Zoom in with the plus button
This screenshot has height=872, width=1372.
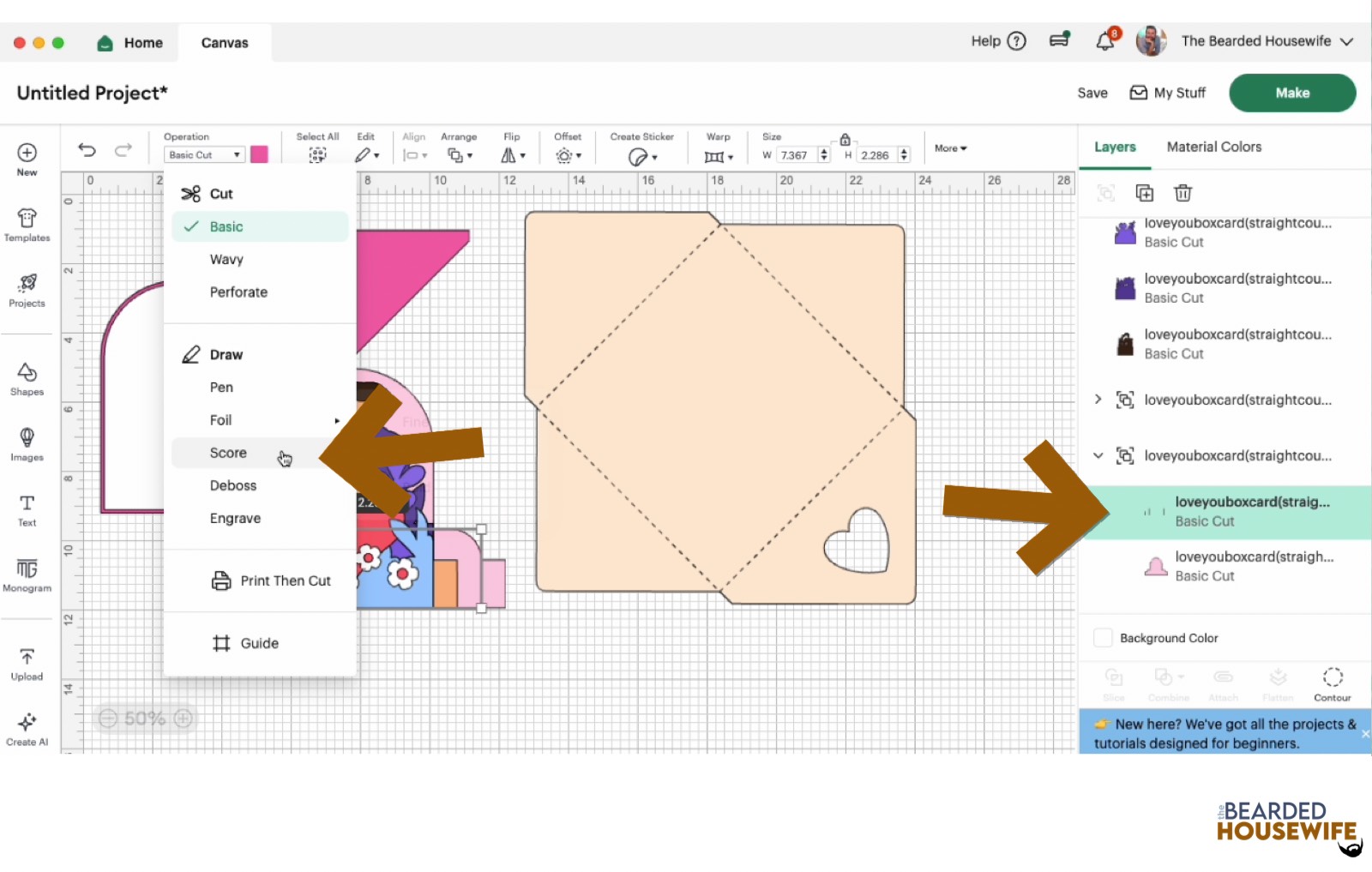click(184, 719)
